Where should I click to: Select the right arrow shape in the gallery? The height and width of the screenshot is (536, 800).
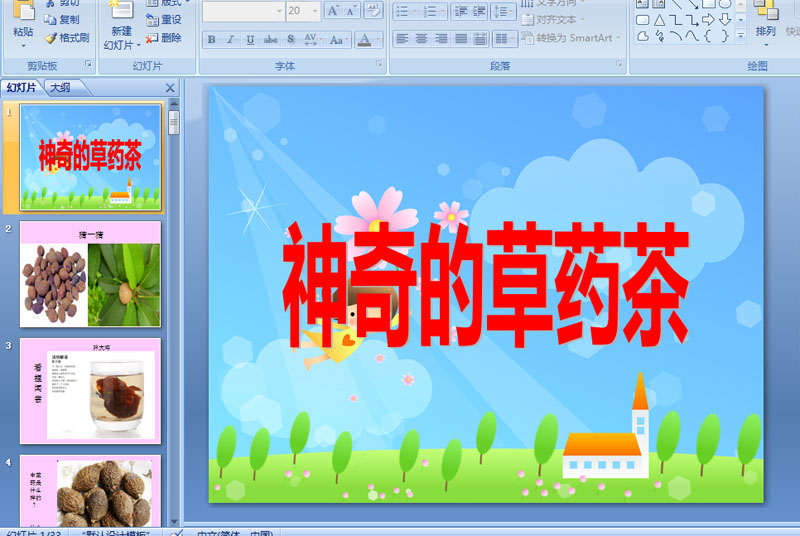click(x=709, y=19)
